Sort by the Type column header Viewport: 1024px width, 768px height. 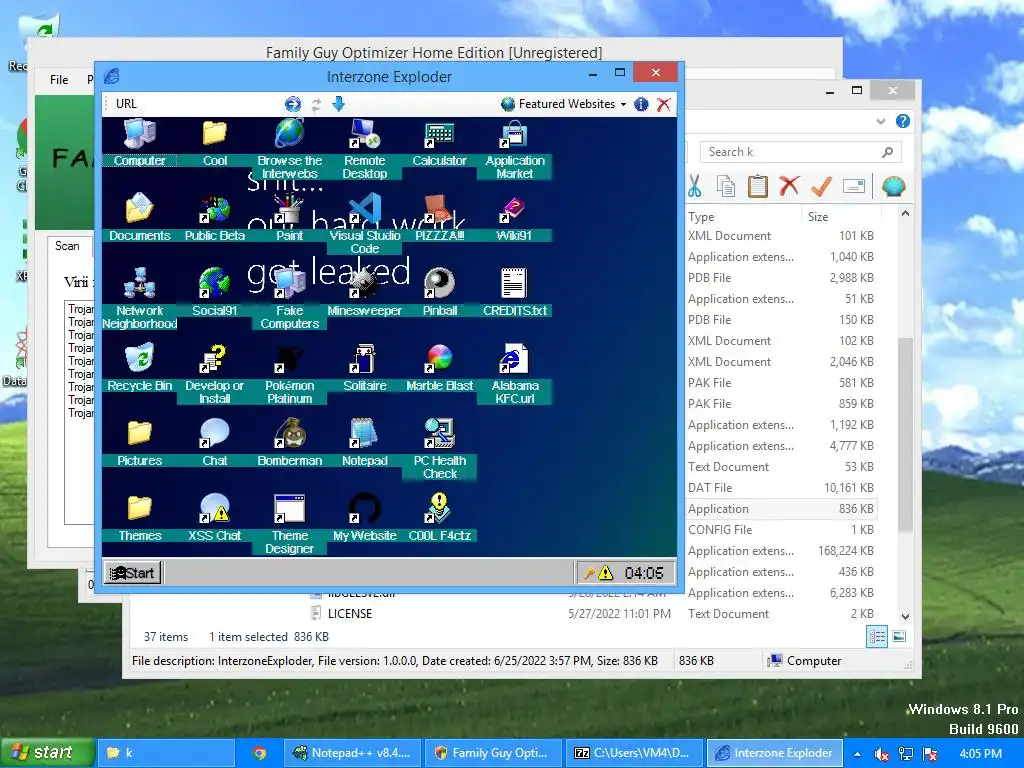click(x=743, y=217)
